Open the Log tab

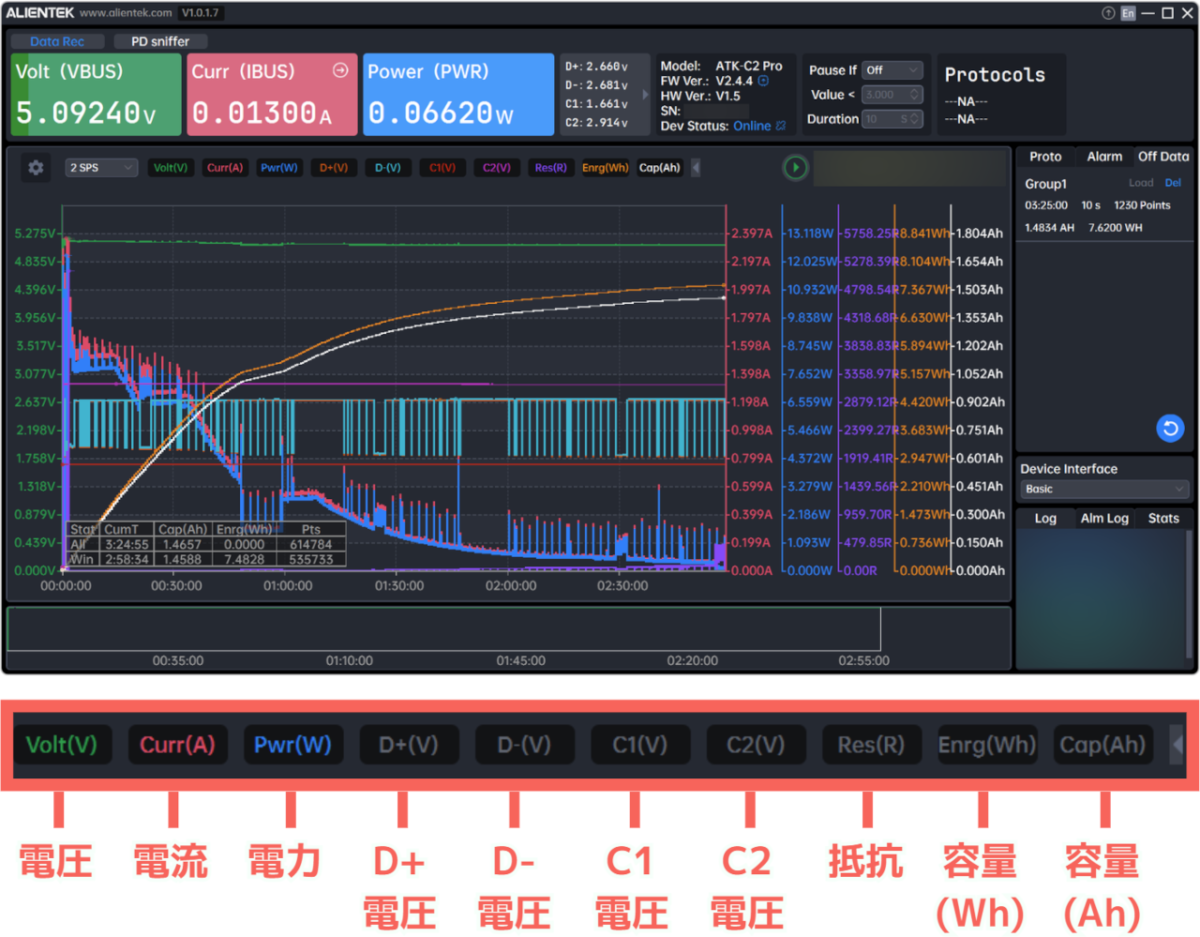click(1045, 518)
